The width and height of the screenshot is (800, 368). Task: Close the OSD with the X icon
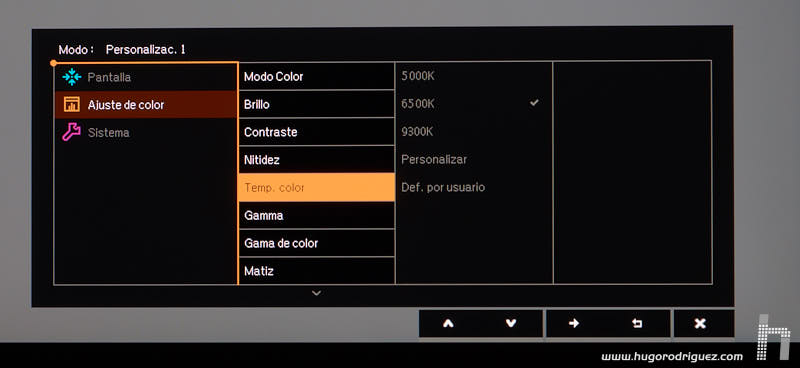tap(700, 324)
